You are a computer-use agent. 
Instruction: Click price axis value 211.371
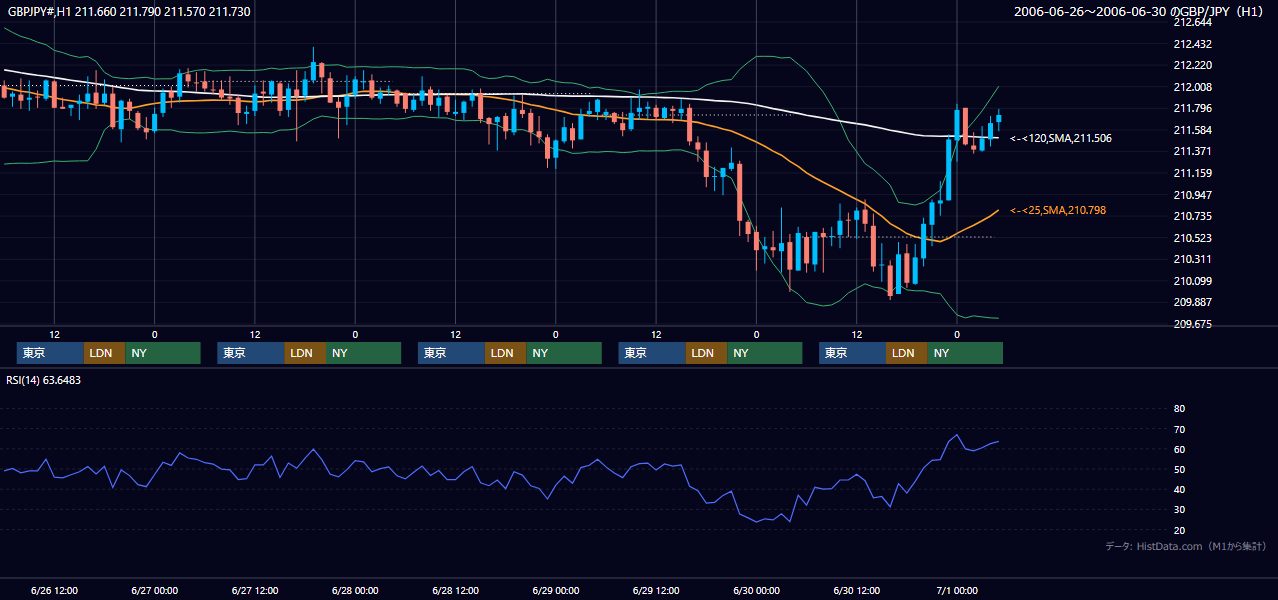[1194, 151]
